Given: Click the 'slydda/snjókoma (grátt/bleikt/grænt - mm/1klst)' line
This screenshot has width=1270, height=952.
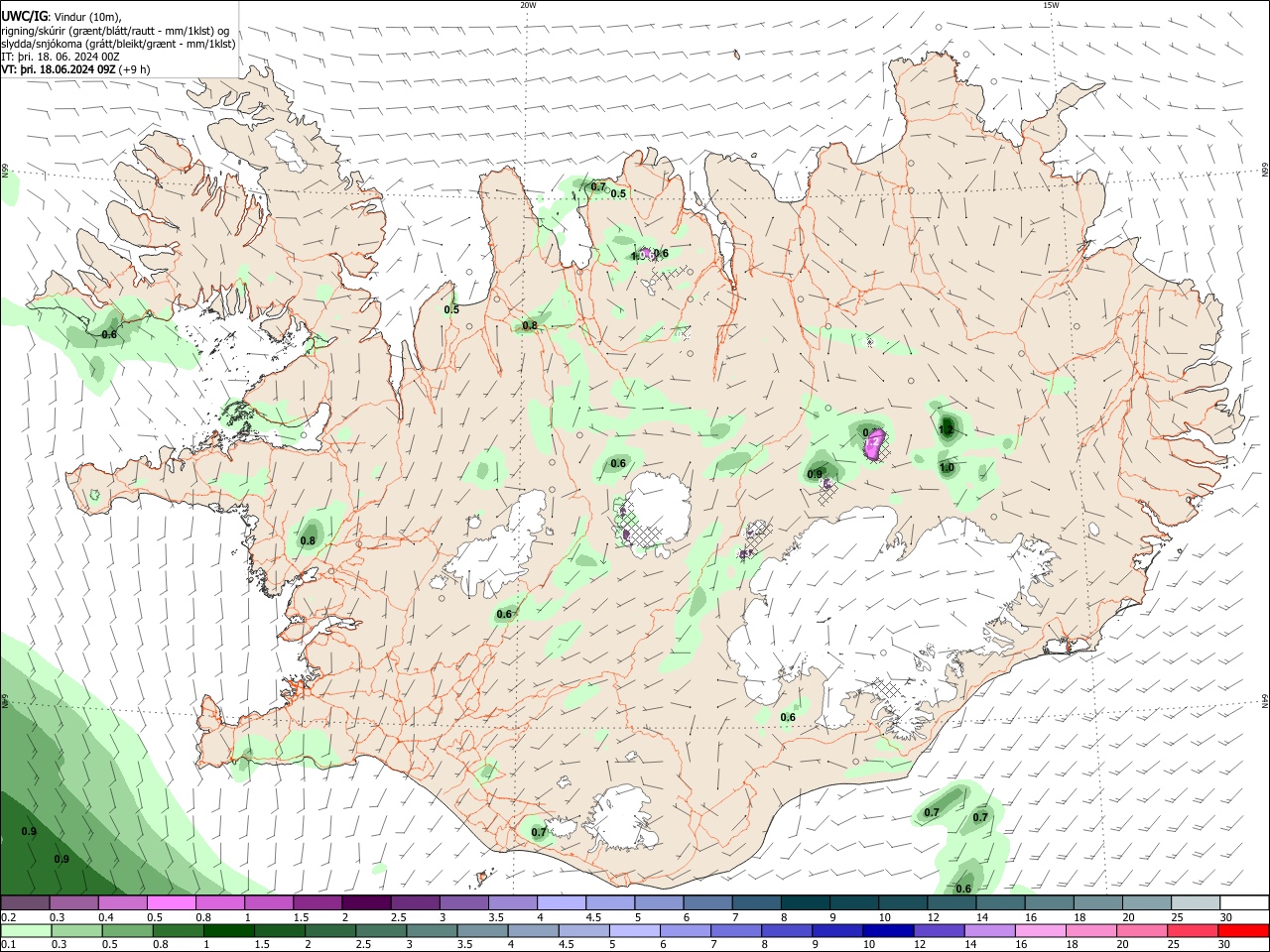Looking at the screenshot, I should [x=118, y=44].
